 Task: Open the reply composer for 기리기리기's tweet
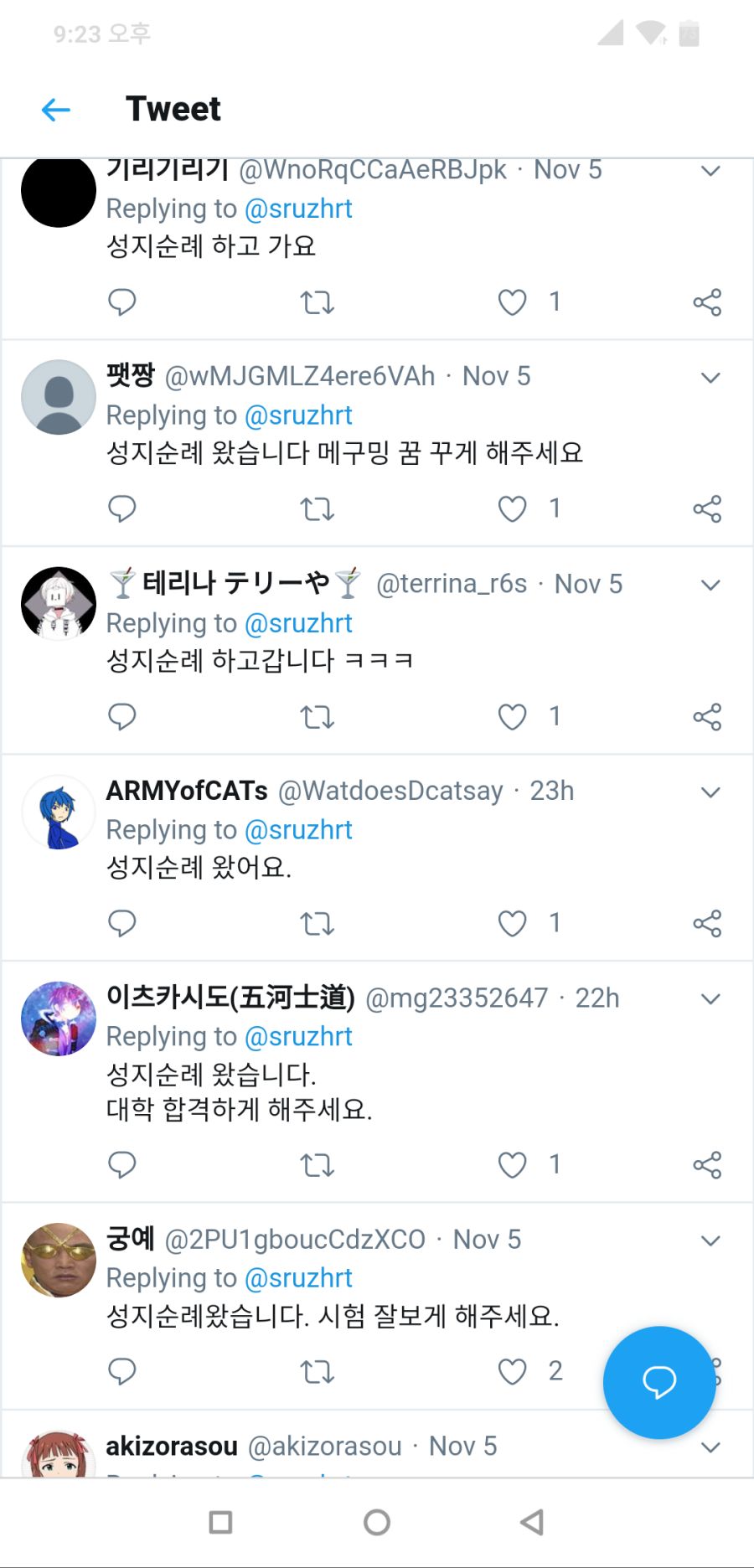tap(122, 302)
